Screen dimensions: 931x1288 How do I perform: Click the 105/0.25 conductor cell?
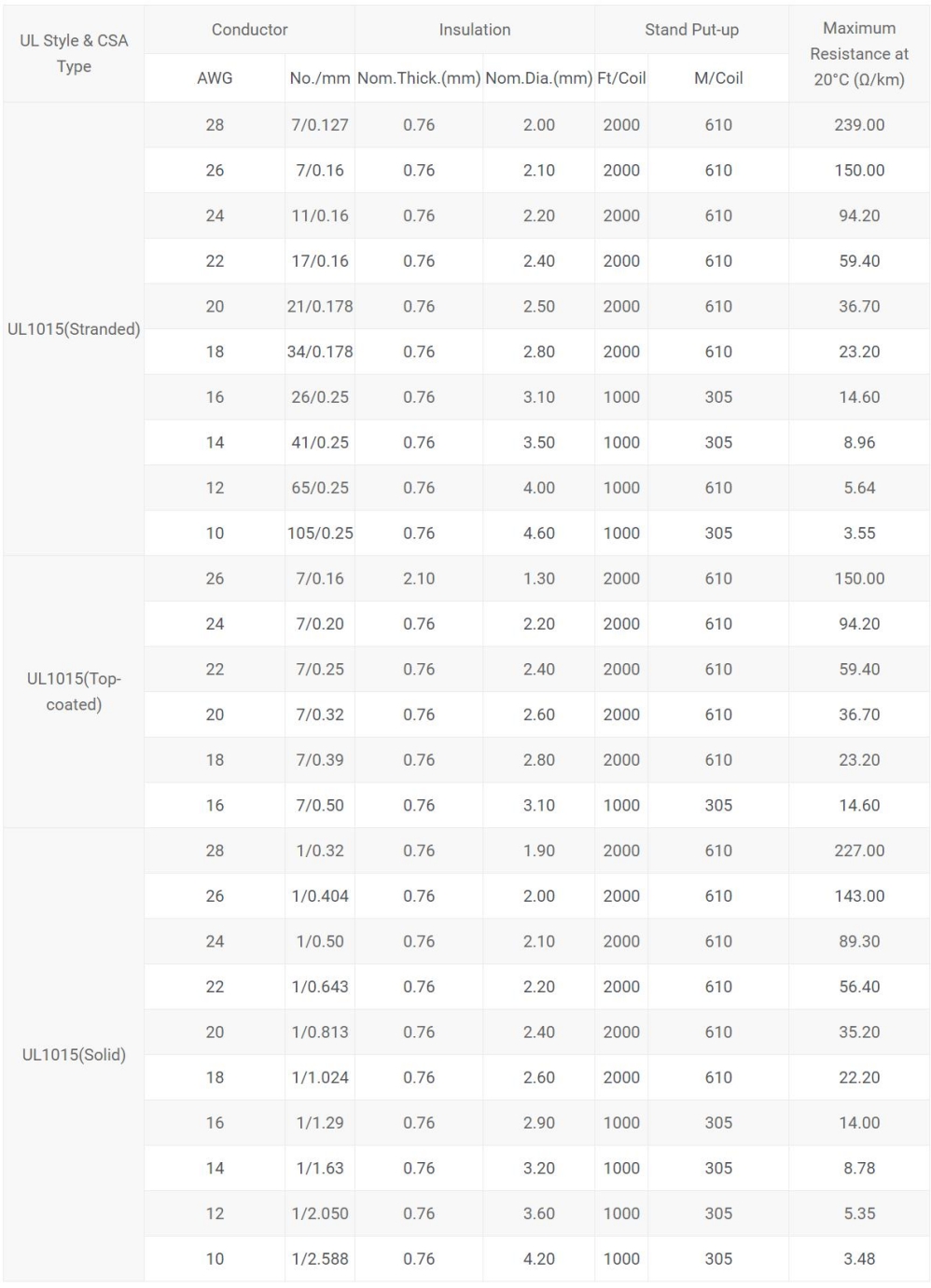coord(320,533)
